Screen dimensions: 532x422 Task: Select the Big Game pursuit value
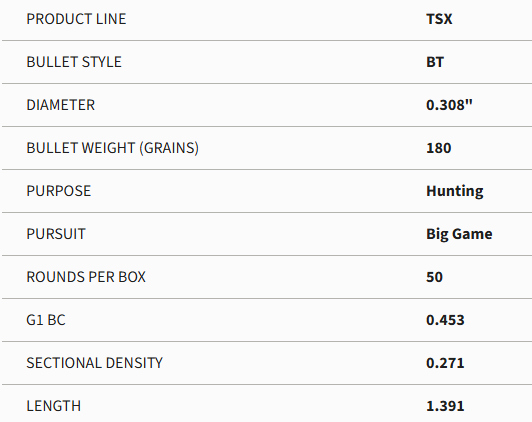point(459,234)
